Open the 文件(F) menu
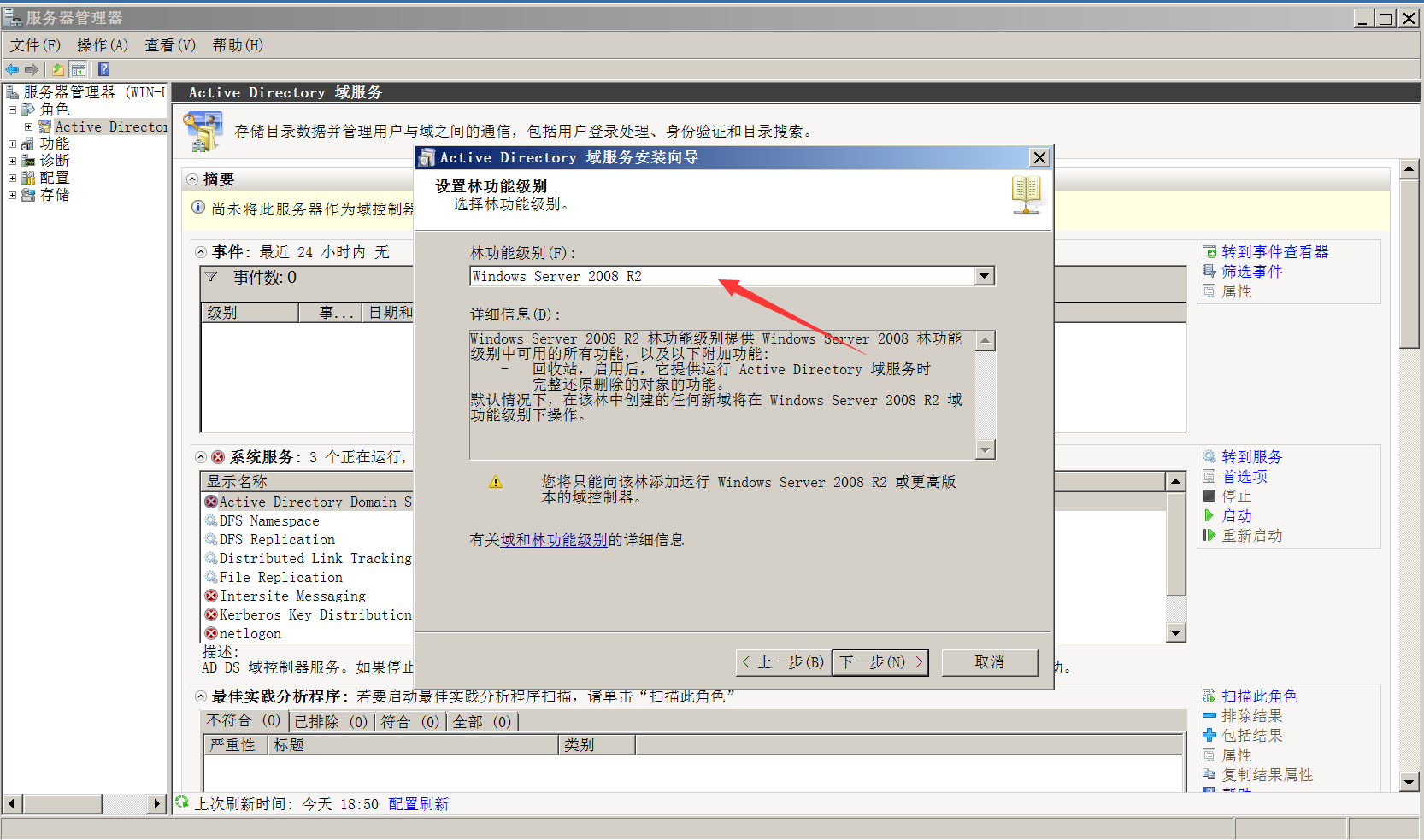Screen dimensions: 1424x840 coord(36,45)
